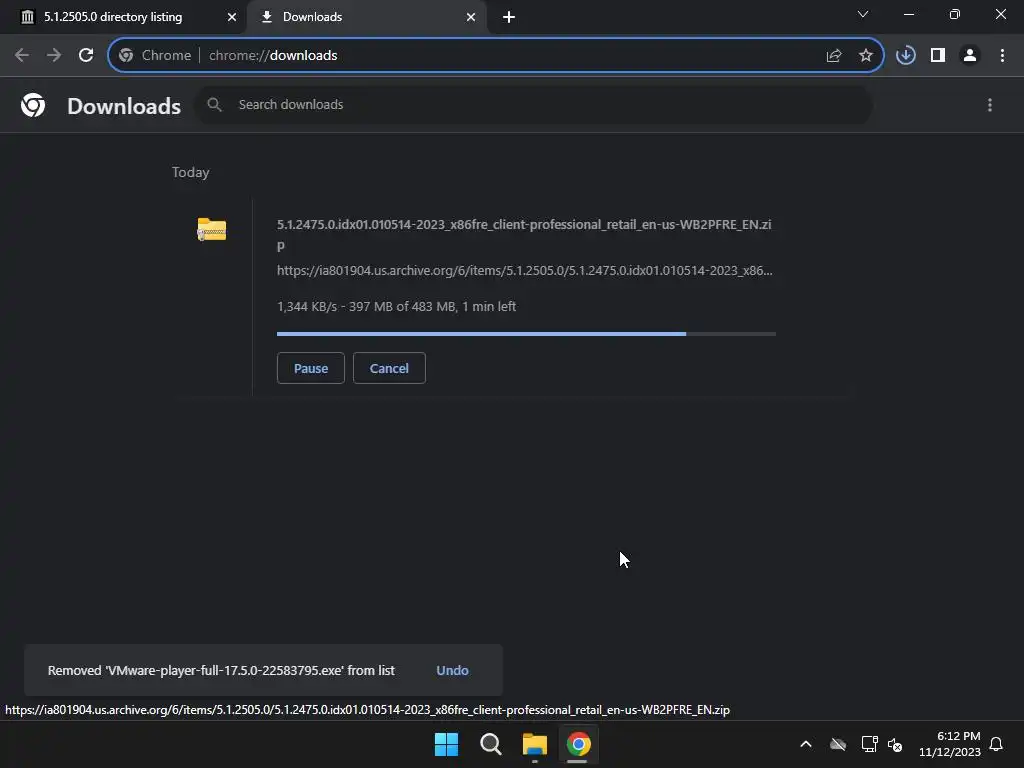Share this page icon in address bar
Screen dimensions: 1024x768
(x=833, y=56)
